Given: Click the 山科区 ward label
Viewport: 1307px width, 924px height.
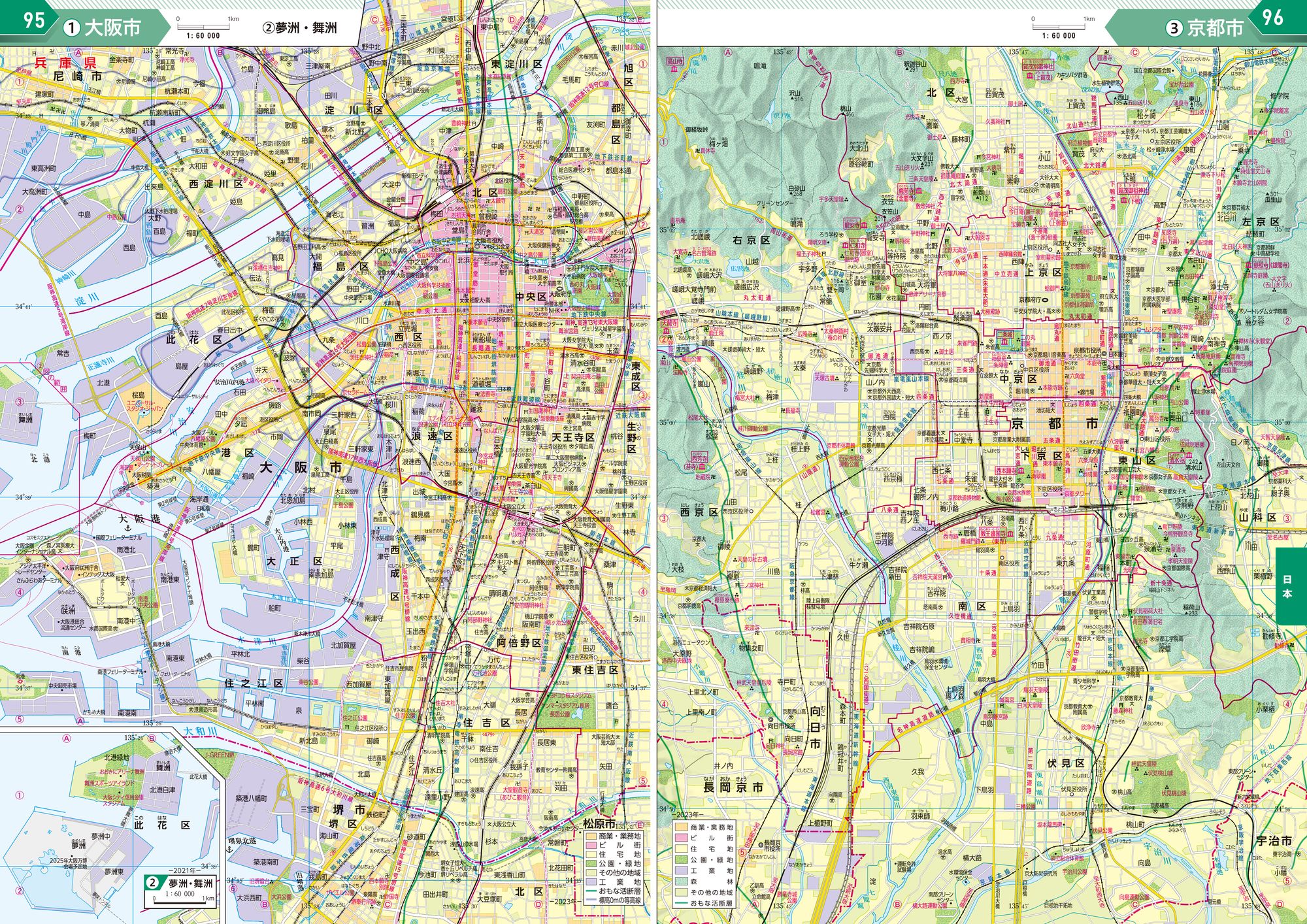Looking at the screenshot, I should point(1257,517).
